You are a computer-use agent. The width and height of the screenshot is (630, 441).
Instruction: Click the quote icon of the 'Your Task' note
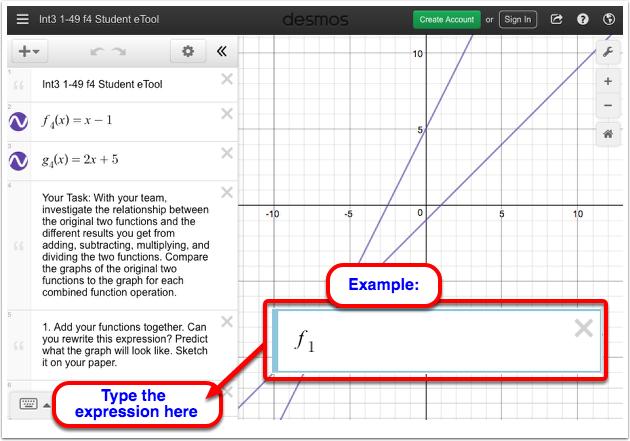(x=18, y=246)
